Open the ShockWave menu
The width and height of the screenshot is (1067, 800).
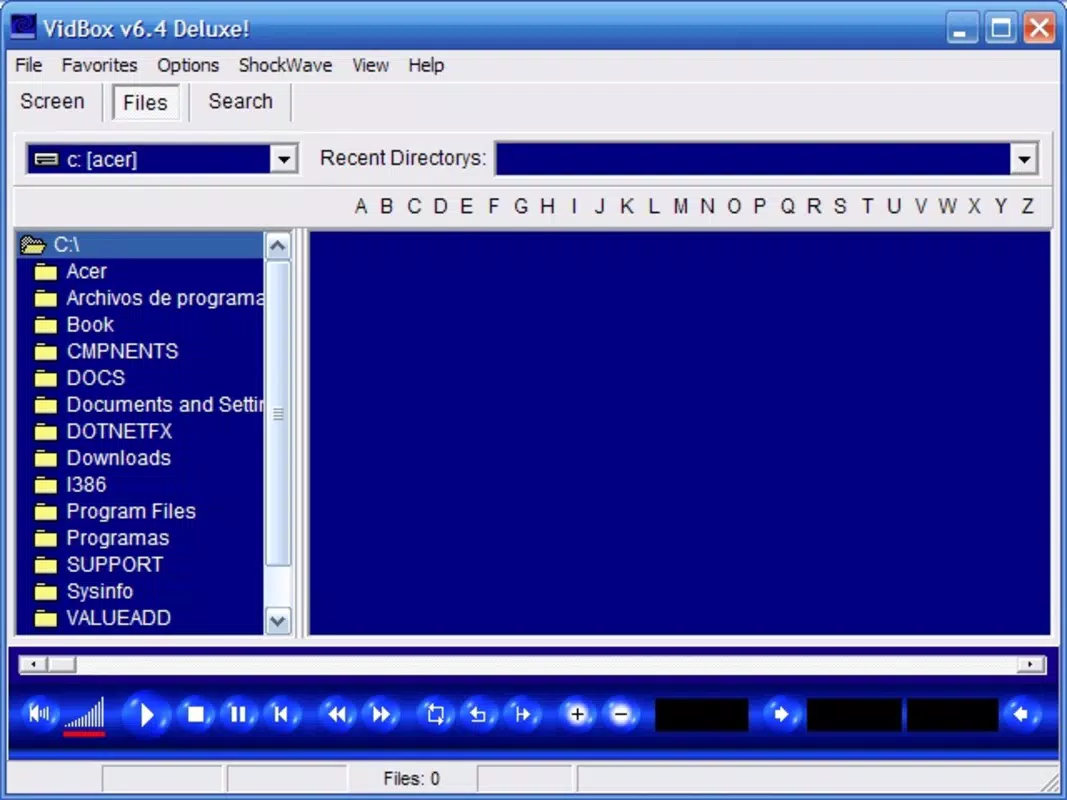point(285,65)
